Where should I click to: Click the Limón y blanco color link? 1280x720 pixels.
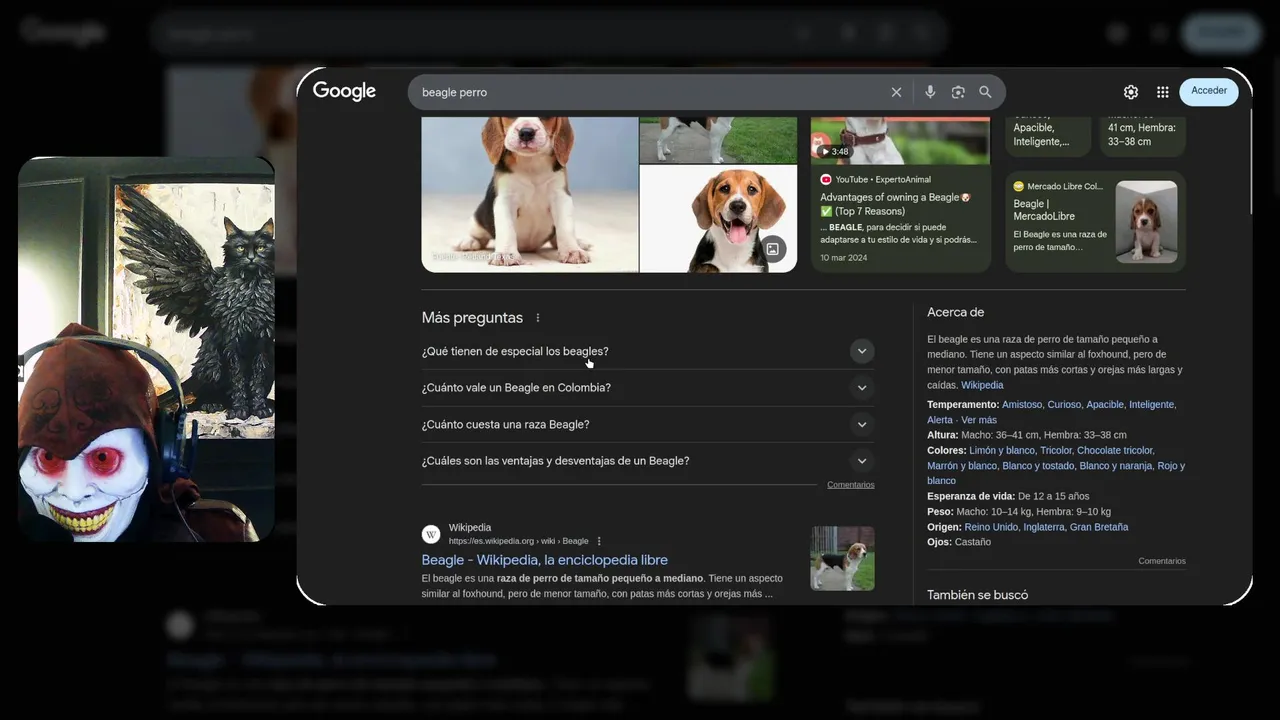(x=1002, y=450)
